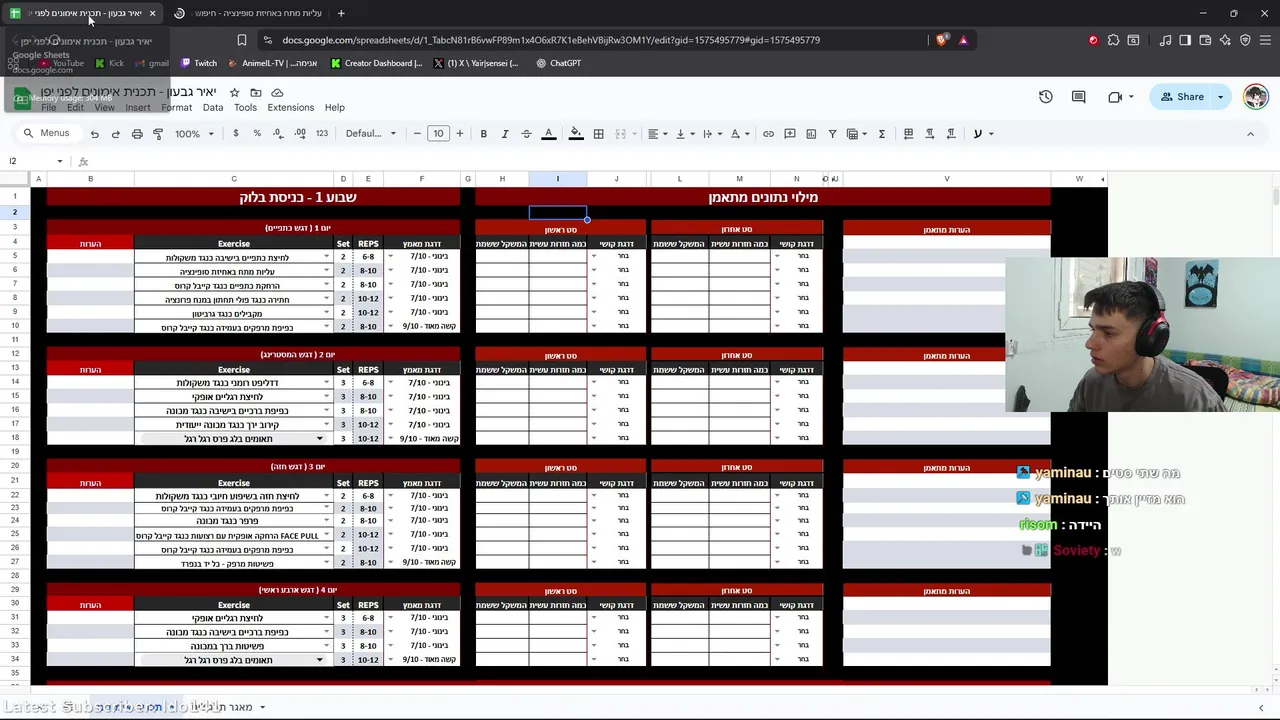Toggle bold formatting

pos(483,134)
